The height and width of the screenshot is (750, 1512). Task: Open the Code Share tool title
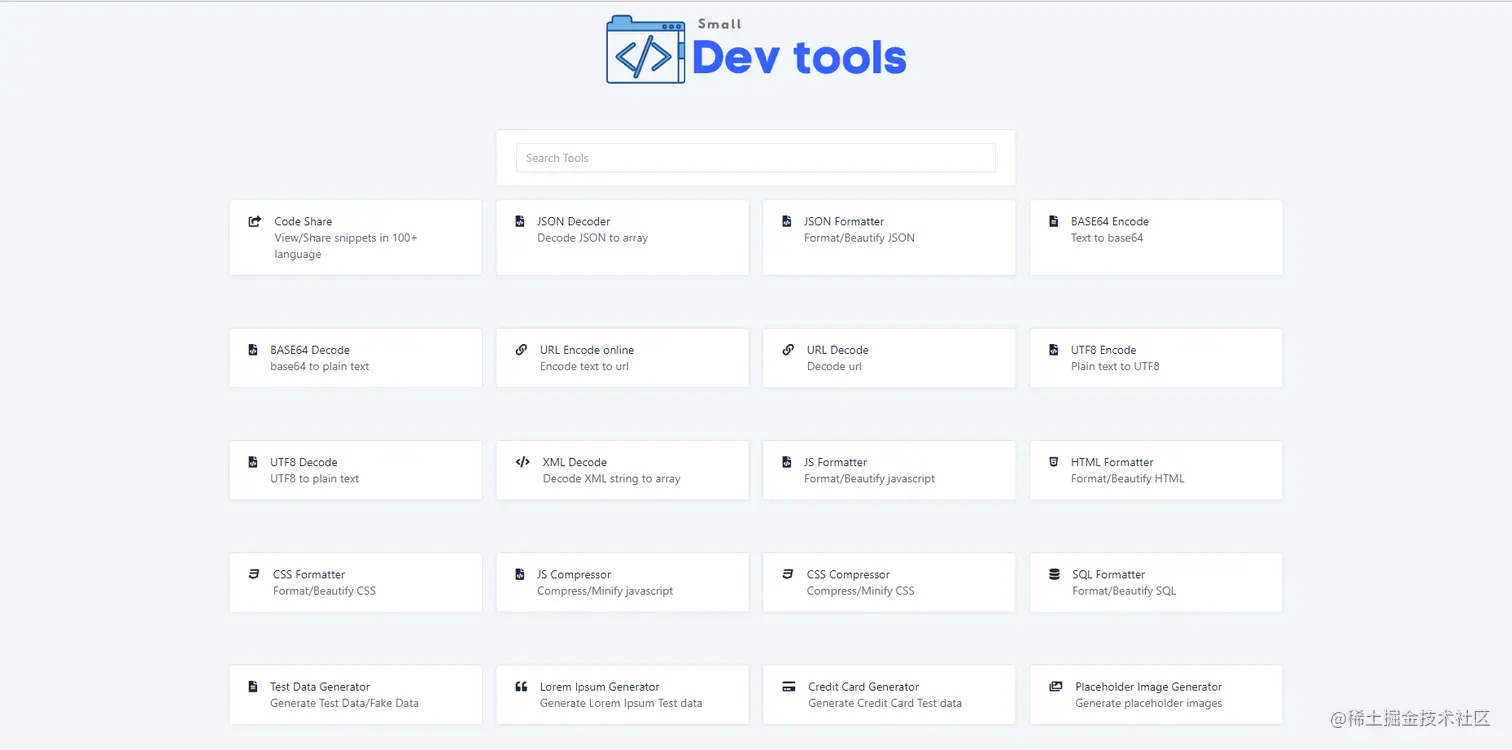(x=303, y=222)
